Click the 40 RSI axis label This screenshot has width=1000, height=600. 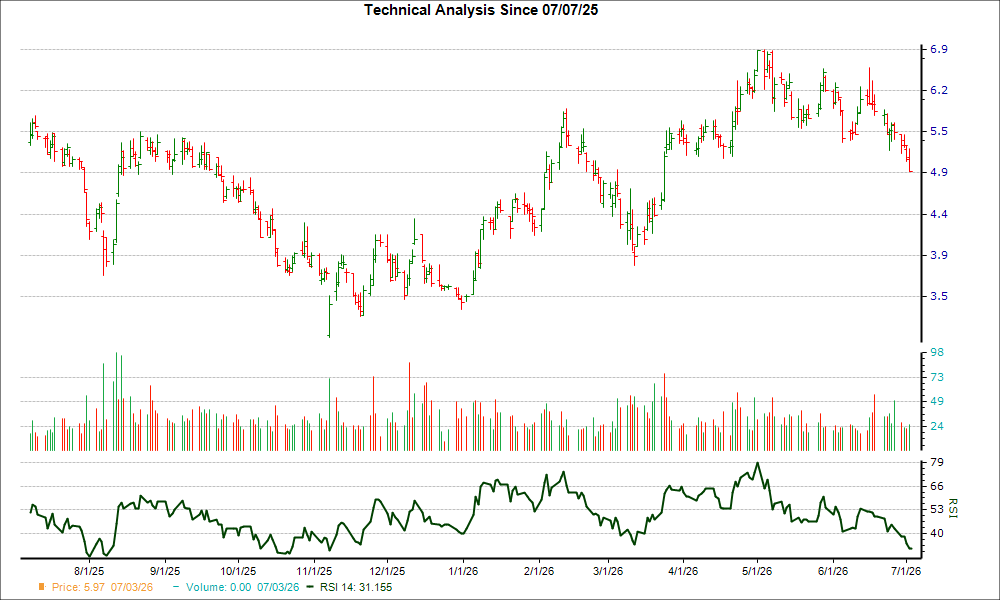click(x=937, y=533)
